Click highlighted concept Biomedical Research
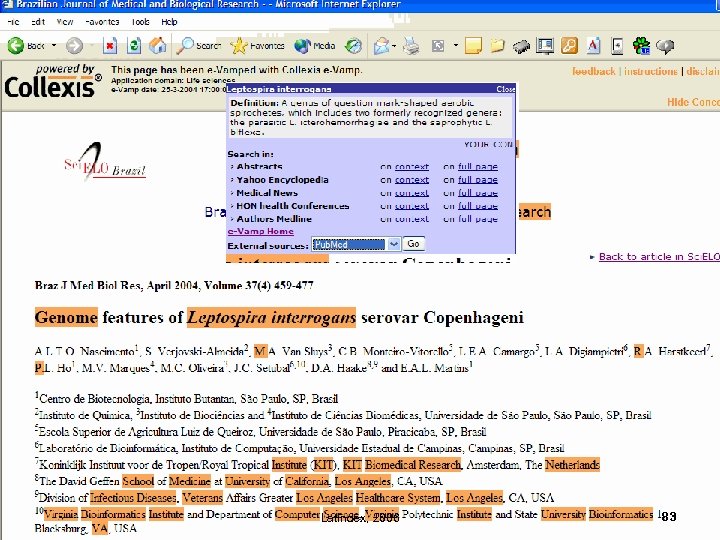 tap(413, 465)
